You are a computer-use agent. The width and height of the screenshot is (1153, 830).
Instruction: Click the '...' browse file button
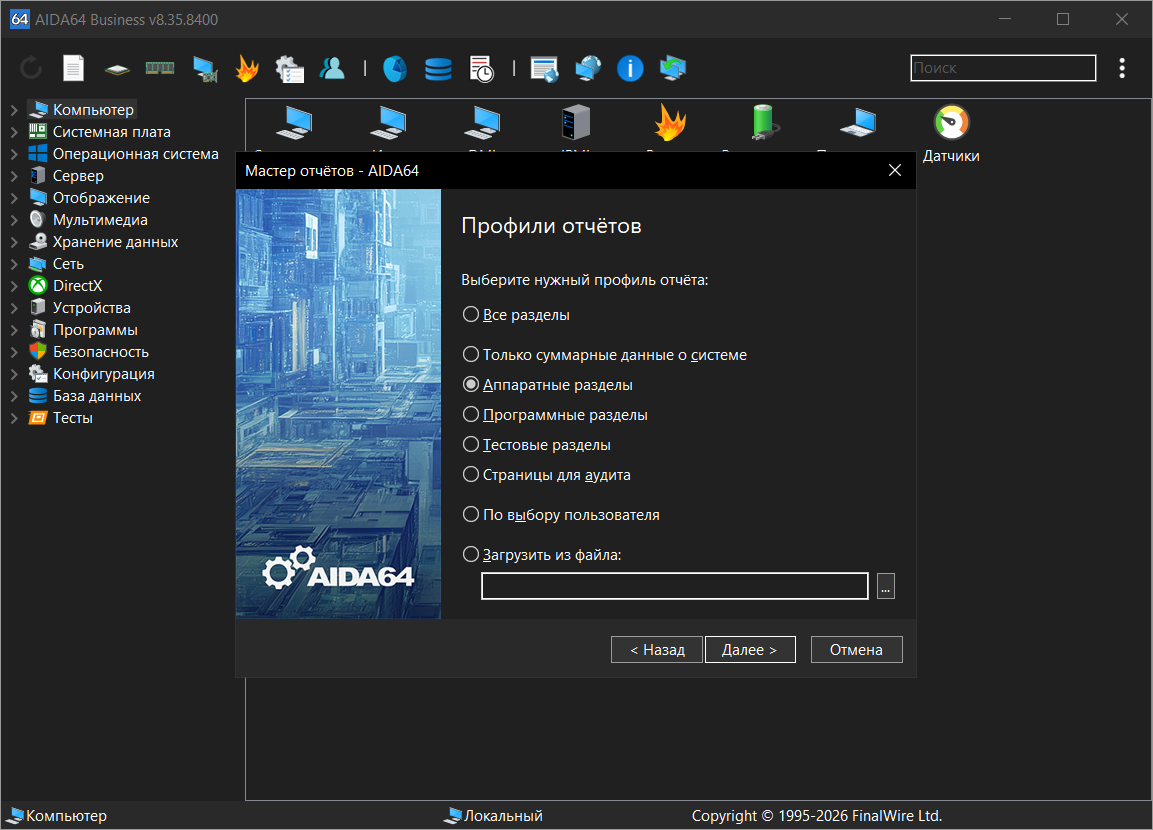click(886, 587)
